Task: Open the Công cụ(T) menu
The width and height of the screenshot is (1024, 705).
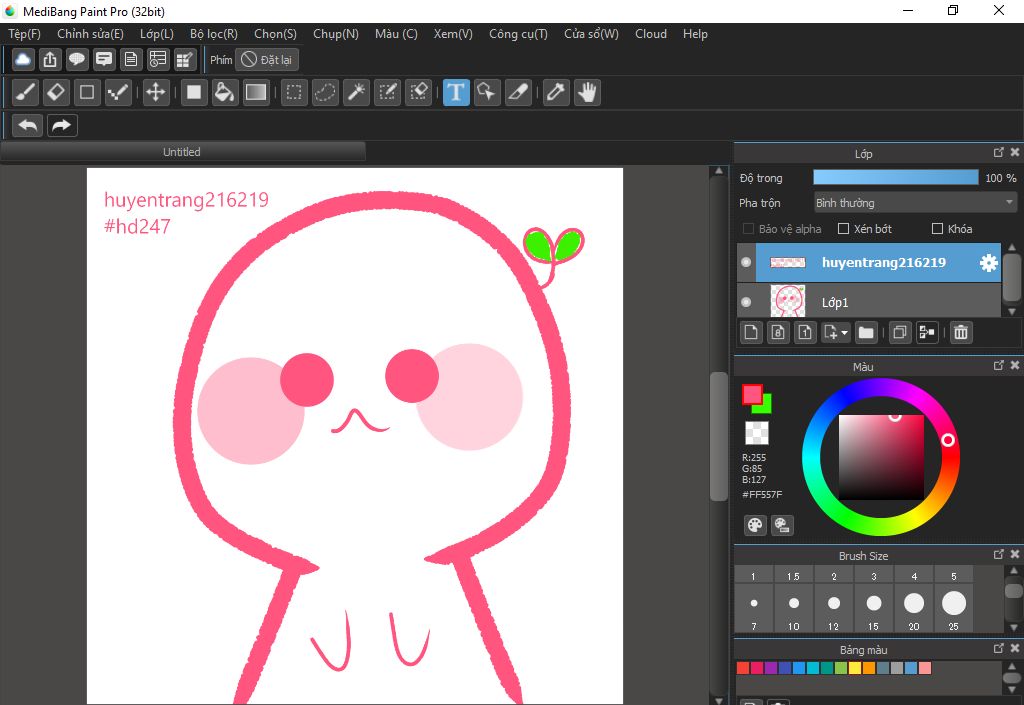Action: pyautogui.click(x=518, y=34)
